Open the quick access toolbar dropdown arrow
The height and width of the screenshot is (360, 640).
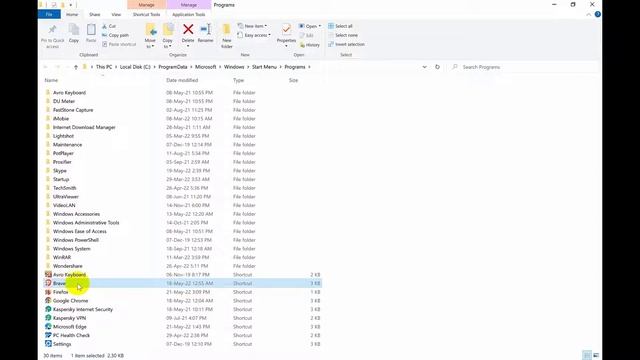click(x=71, y=5)
